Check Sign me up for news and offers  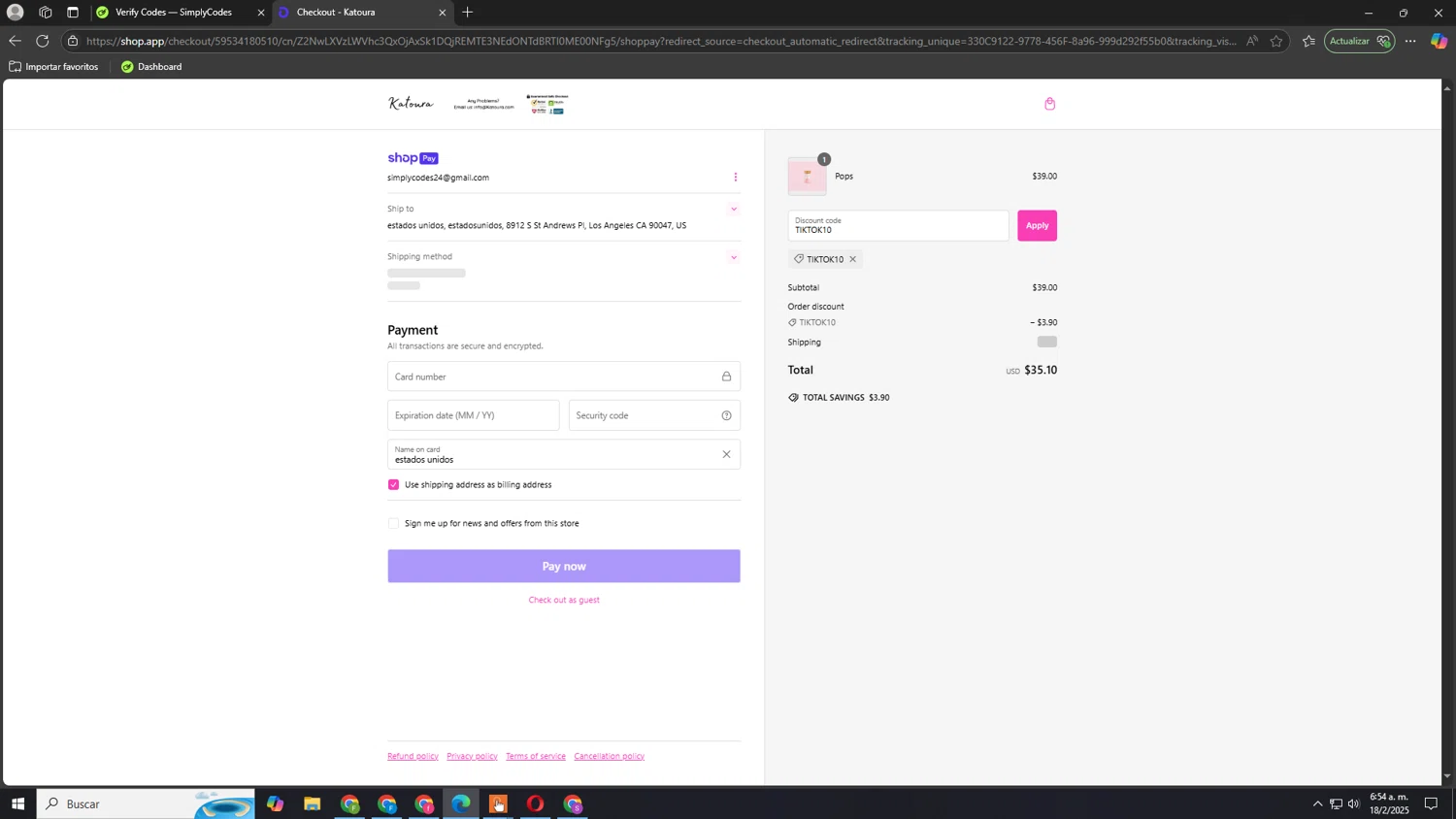(393, 523)
